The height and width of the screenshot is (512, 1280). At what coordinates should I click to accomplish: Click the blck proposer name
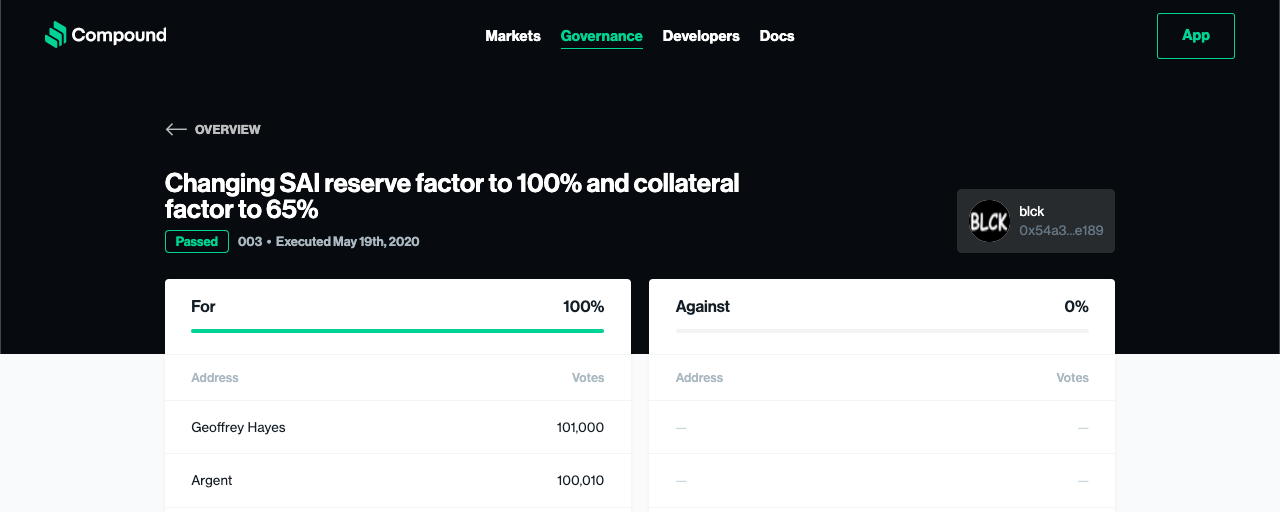(x=1032, y=212)
